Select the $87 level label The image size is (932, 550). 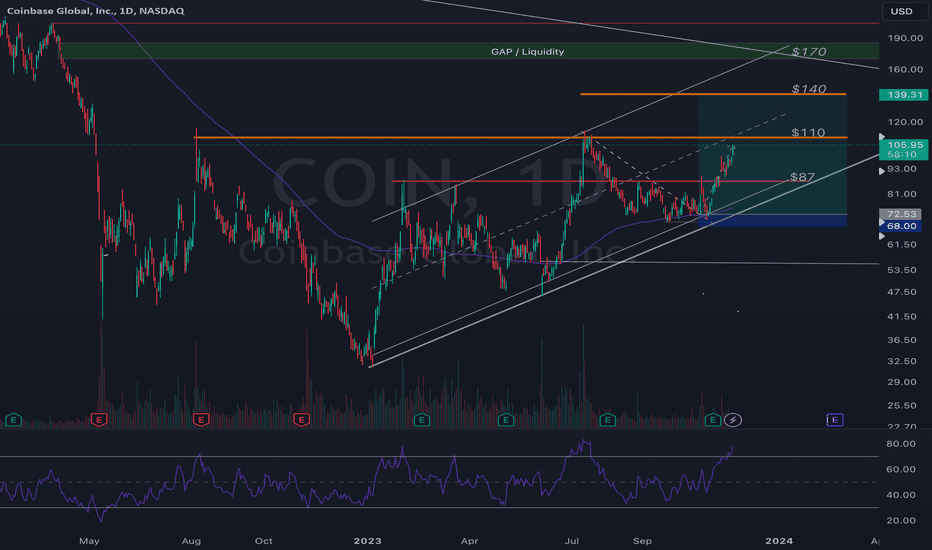click(x=802, y=177)
